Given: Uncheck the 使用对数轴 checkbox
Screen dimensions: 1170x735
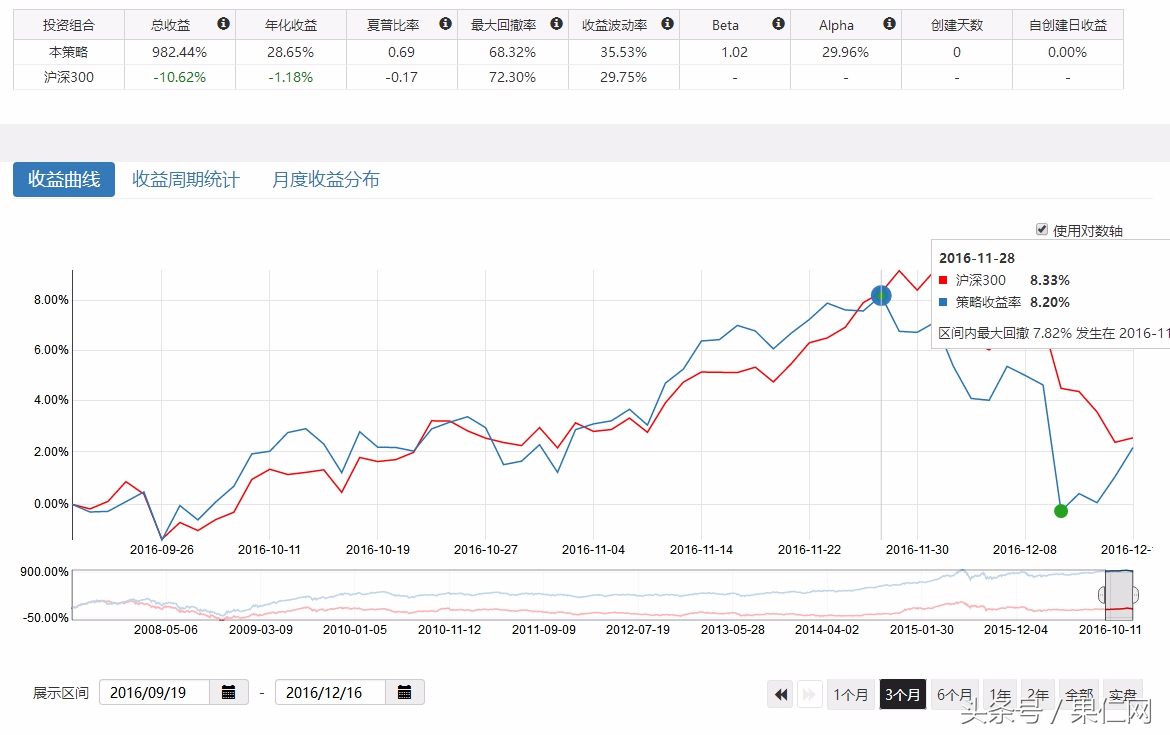Looking at the screenshot, I should tap(1042, 228).
